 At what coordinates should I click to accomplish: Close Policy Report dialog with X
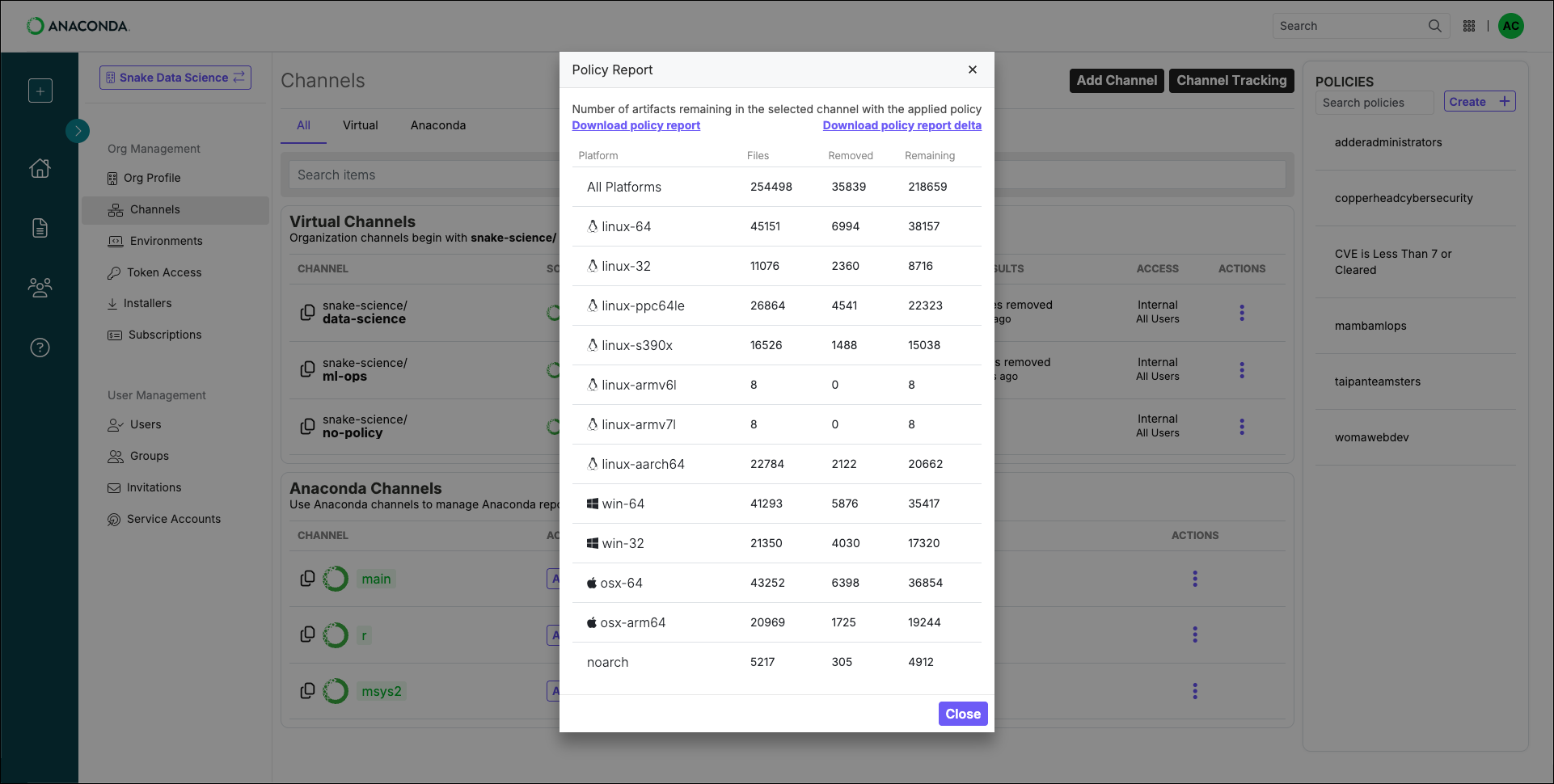973,70
